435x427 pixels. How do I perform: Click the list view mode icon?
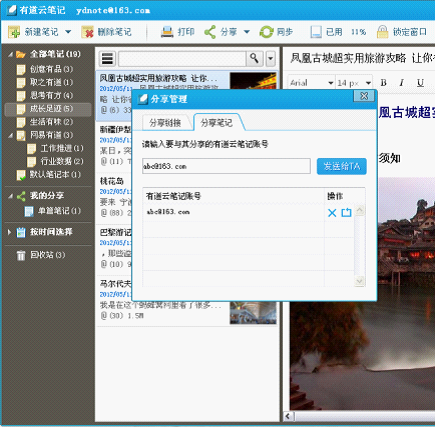pyautogui.click(x=107, y=59)
